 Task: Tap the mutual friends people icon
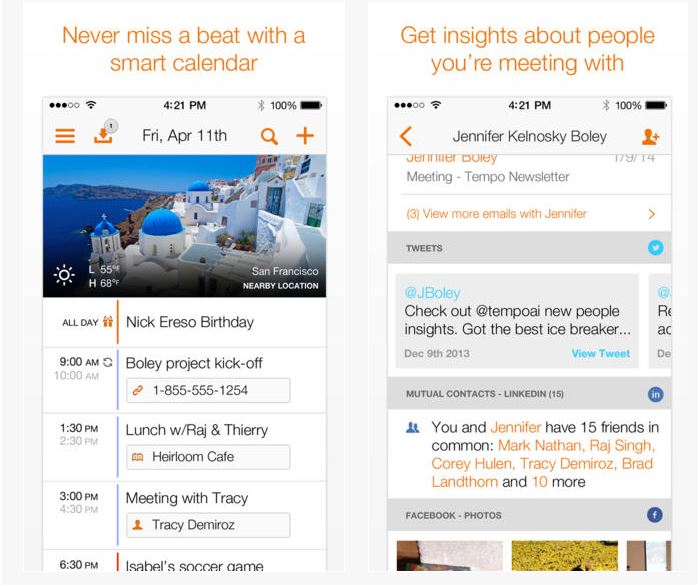click(x=413, y=428)
